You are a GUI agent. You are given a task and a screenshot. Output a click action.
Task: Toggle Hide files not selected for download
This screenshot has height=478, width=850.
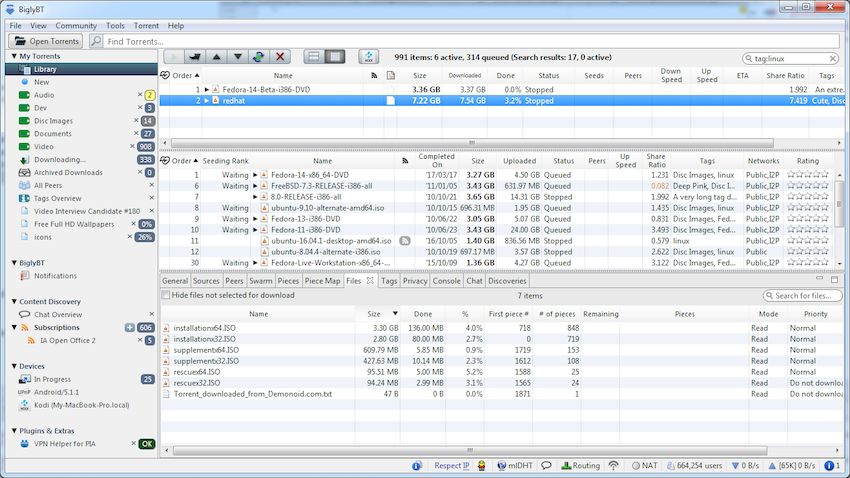[167, 296]
